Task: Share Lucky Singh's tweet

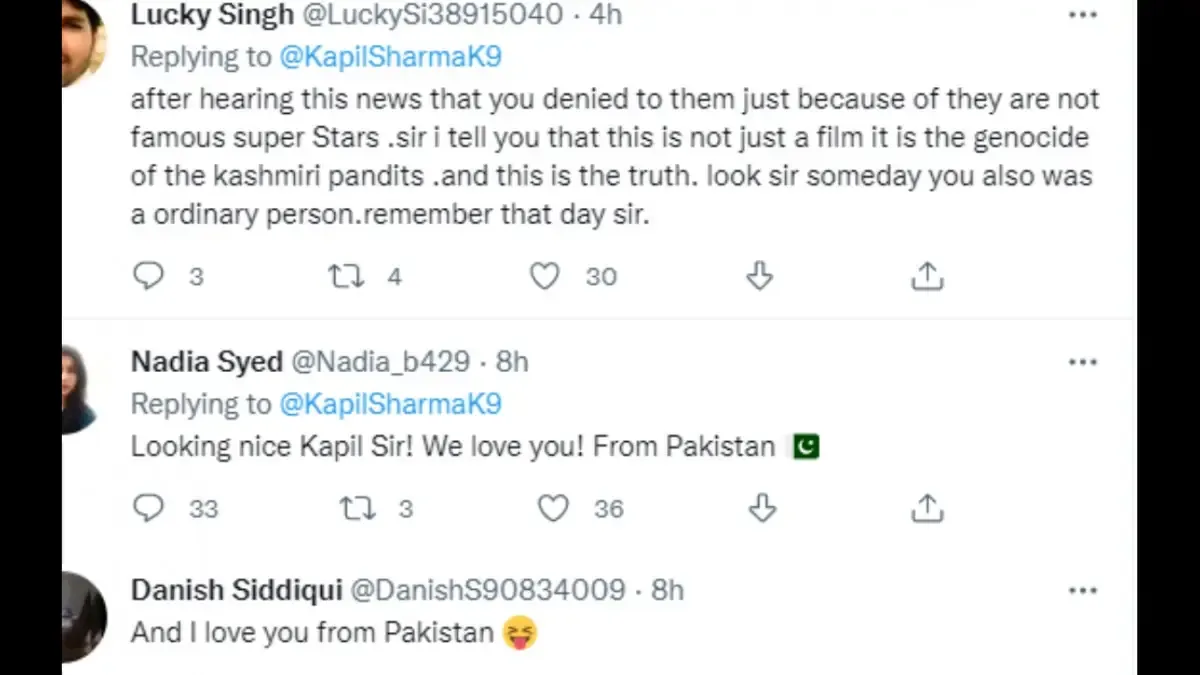Action: [927, 276]
